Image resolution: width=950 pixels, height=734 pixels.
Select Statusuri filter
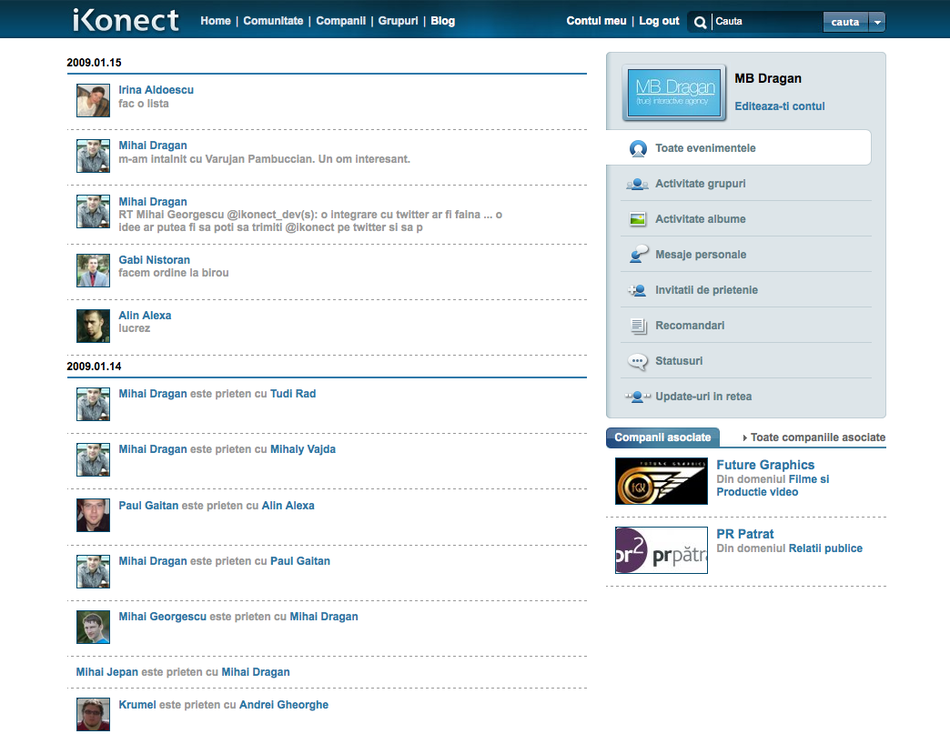pos(679,361)
